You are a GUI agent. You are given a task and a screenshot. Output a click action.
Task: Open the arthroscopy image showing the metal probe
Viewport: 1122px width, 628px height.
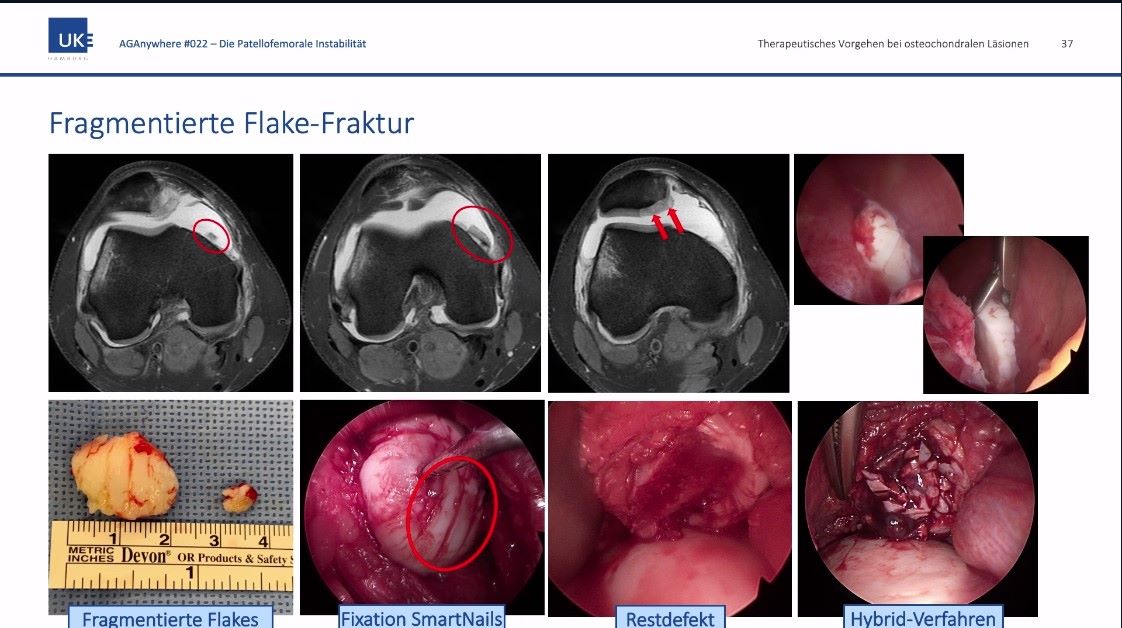1005,315
